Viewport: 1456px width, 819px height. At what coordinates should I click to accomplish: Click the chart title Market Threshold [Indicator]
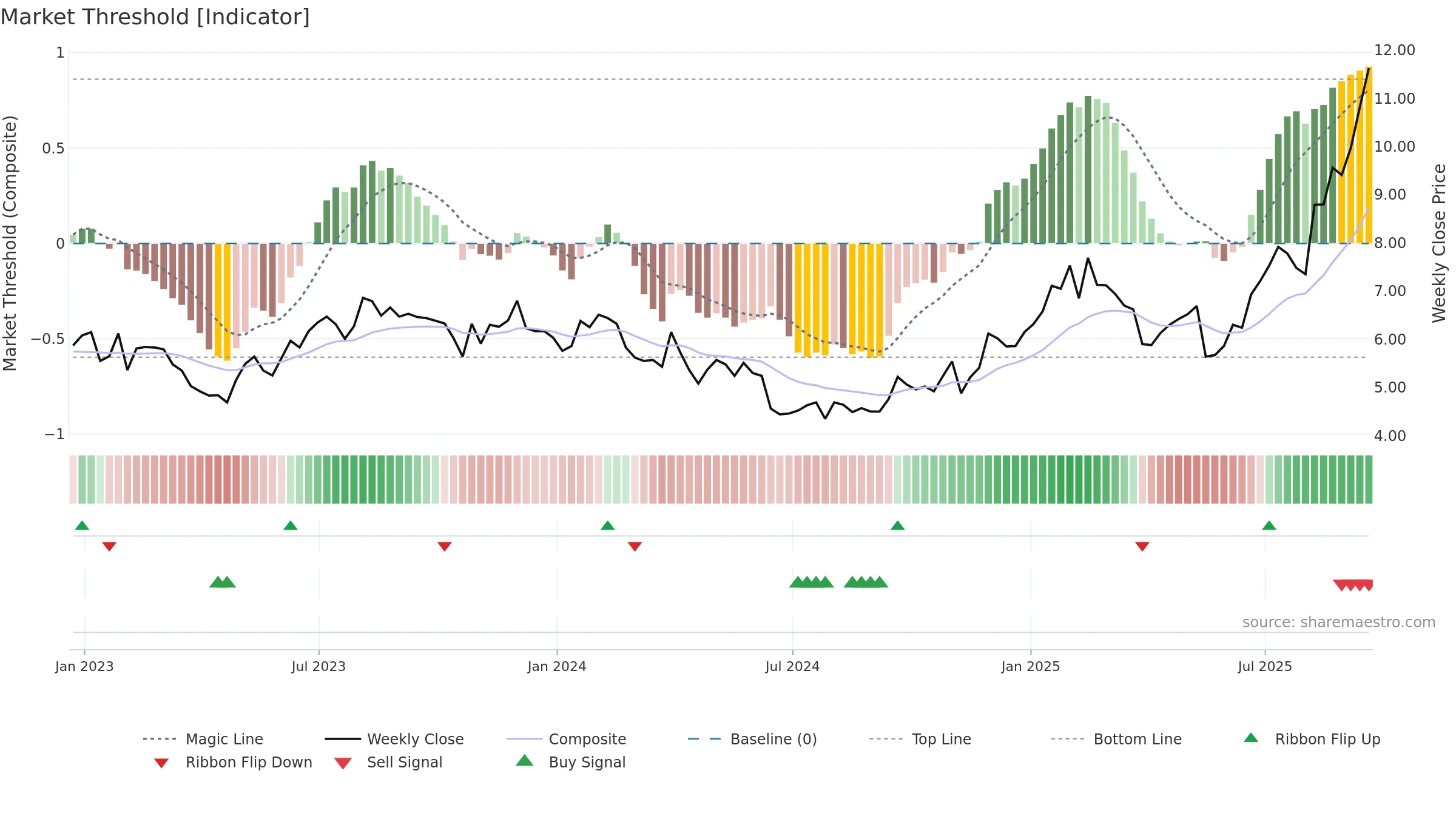(x=155, y=17)
